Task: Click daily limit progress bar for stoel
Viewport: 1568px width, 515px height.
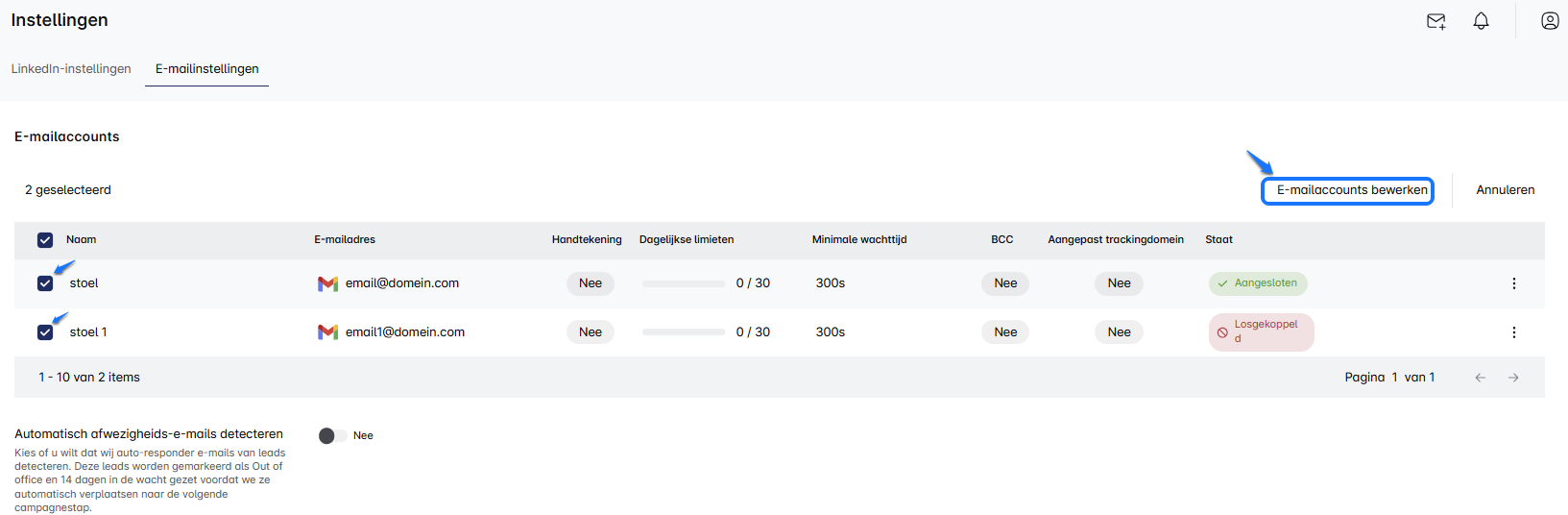Action: coord(683,283)
